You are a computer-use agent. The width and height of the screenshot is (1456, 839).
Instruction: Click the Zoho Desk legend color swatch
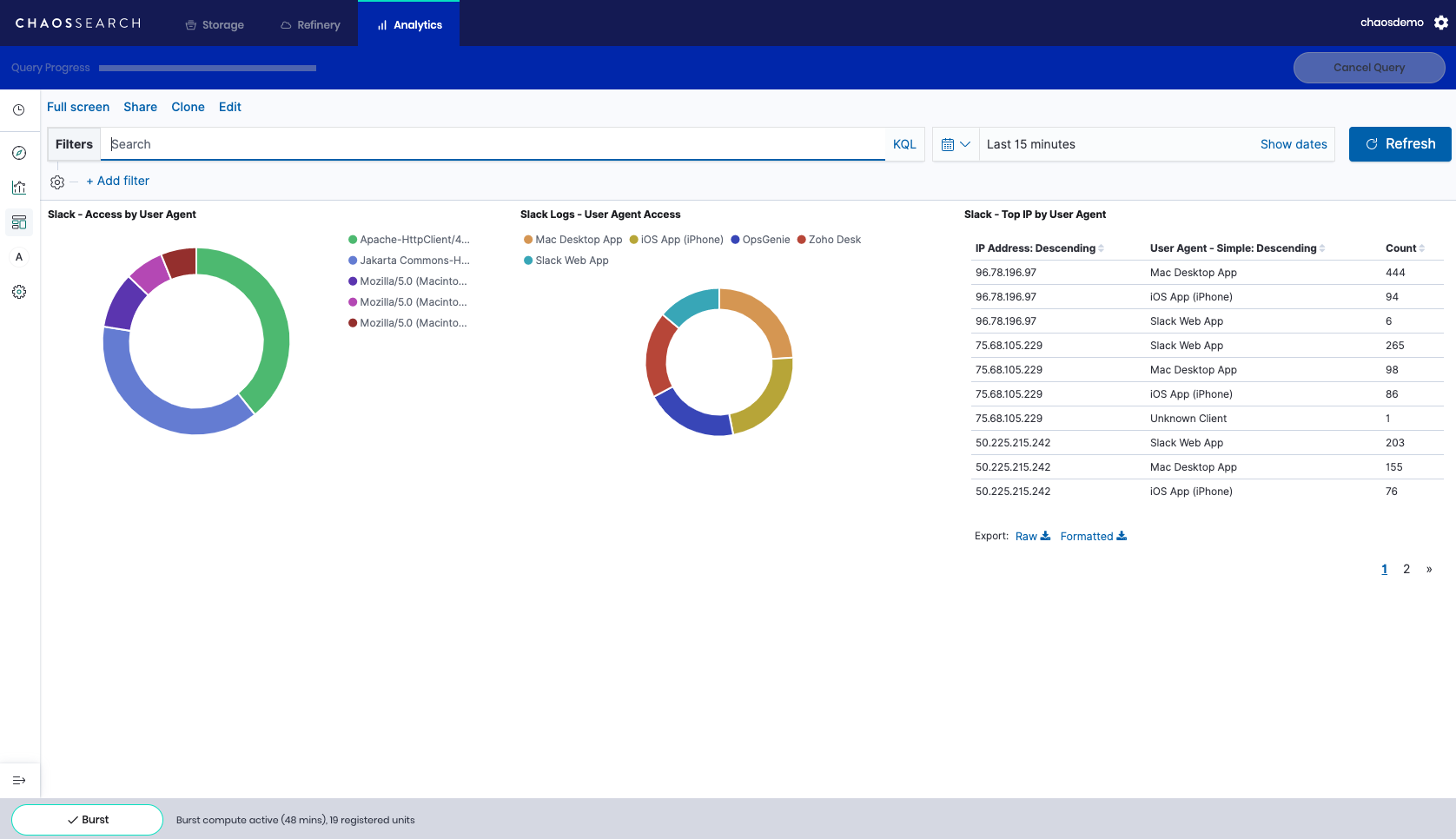click(802, 240)
